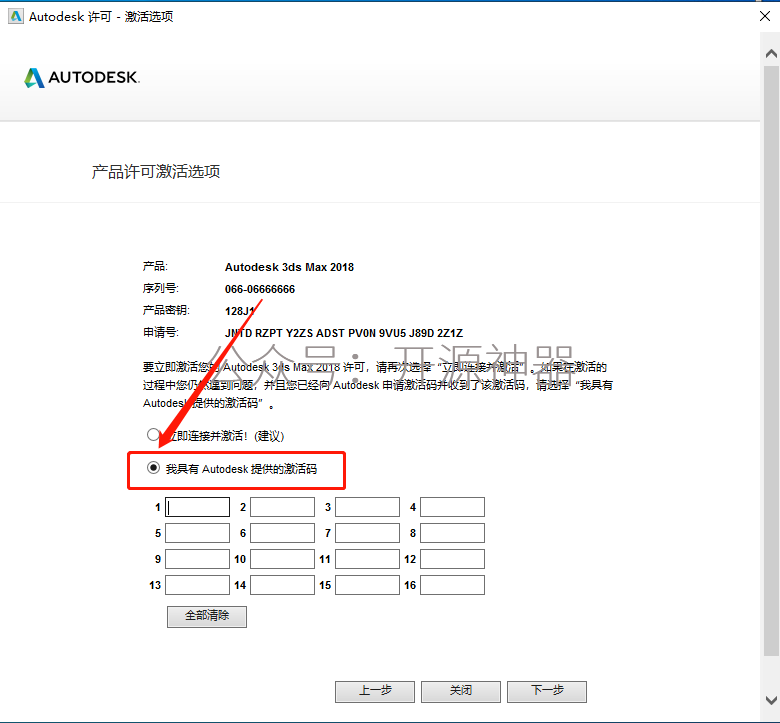The height and width of the screenshot is (723, 780).
Task: Proceed with the 下一步 button
Action: pos(547,692)
